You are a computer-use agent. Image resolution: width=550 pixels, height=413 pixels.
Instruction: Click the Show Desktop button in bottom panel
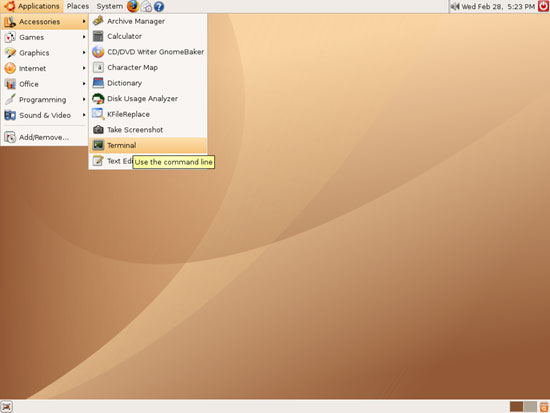tap(7, 407)
